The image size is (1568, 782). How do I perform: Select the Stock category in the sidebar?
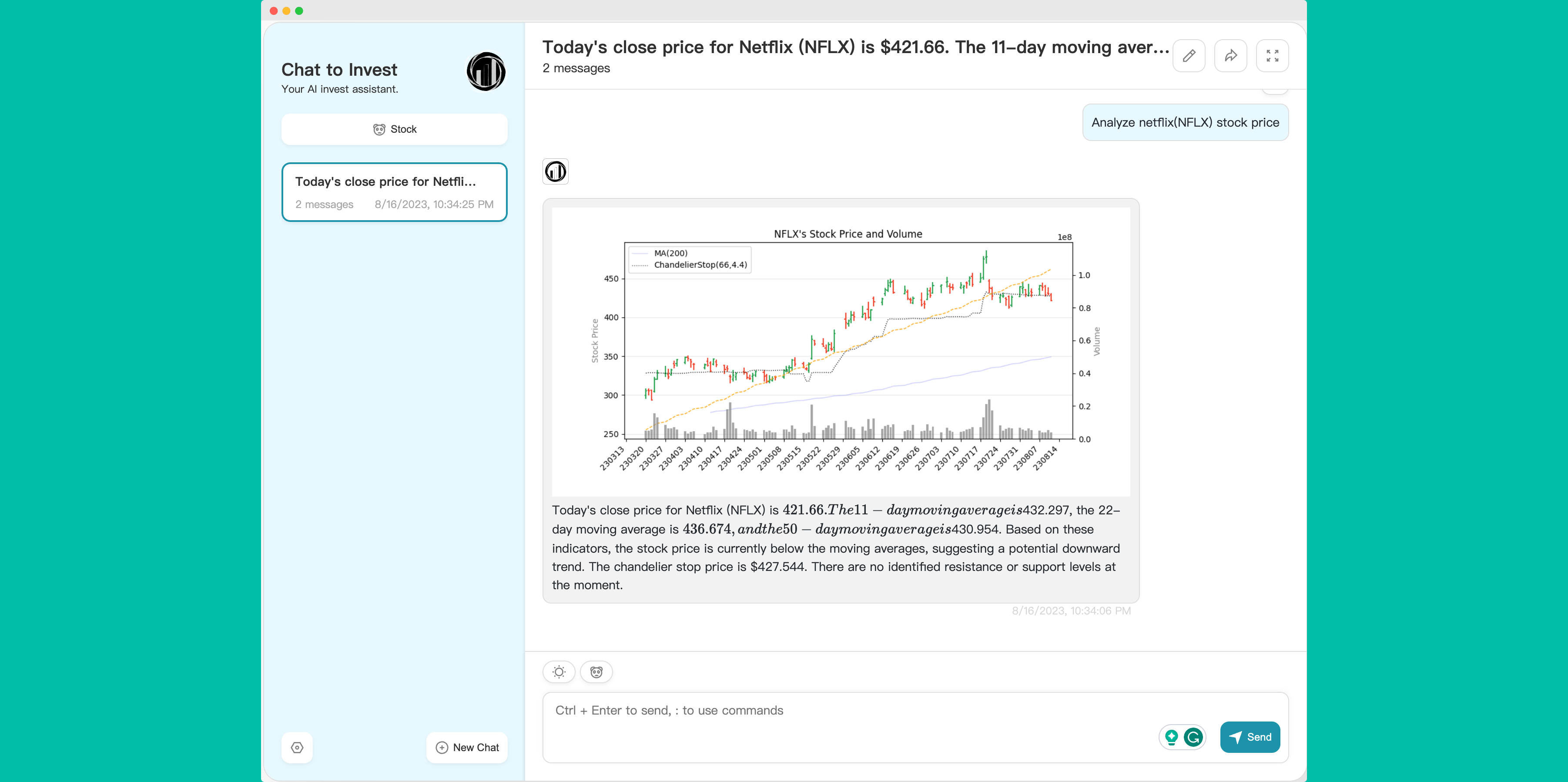coord(395,129)
